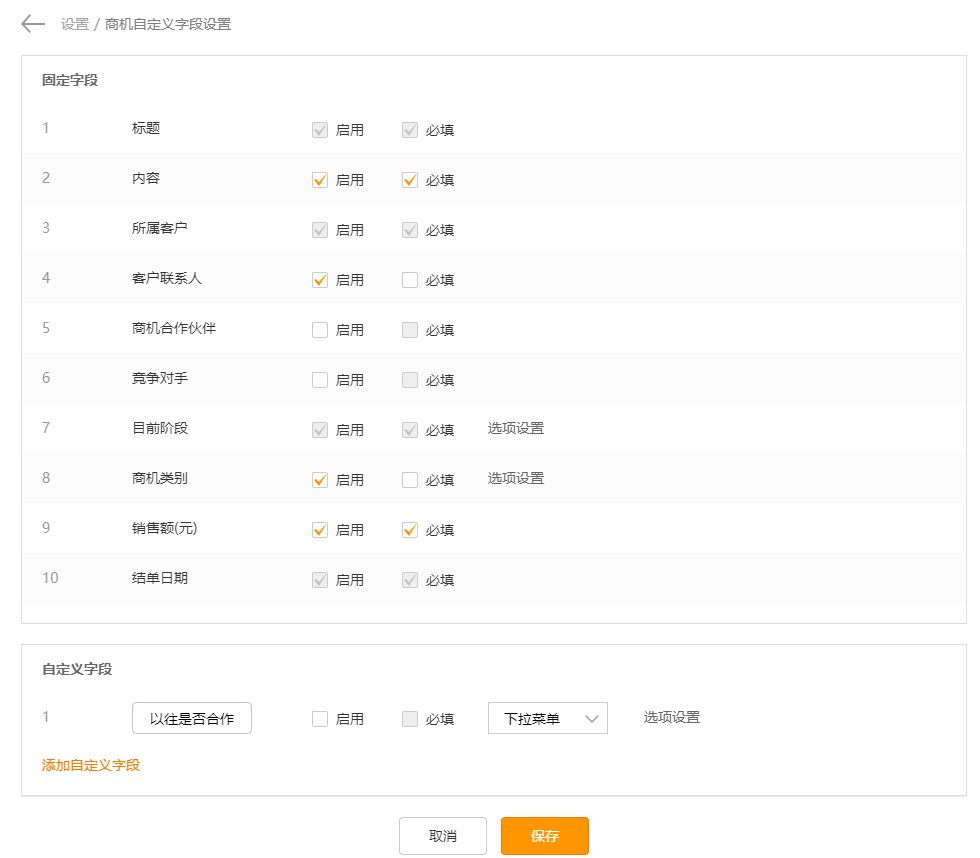
Task: Expand the 下拉菜单 field type dropdown
Action: [x=547, y=718]
